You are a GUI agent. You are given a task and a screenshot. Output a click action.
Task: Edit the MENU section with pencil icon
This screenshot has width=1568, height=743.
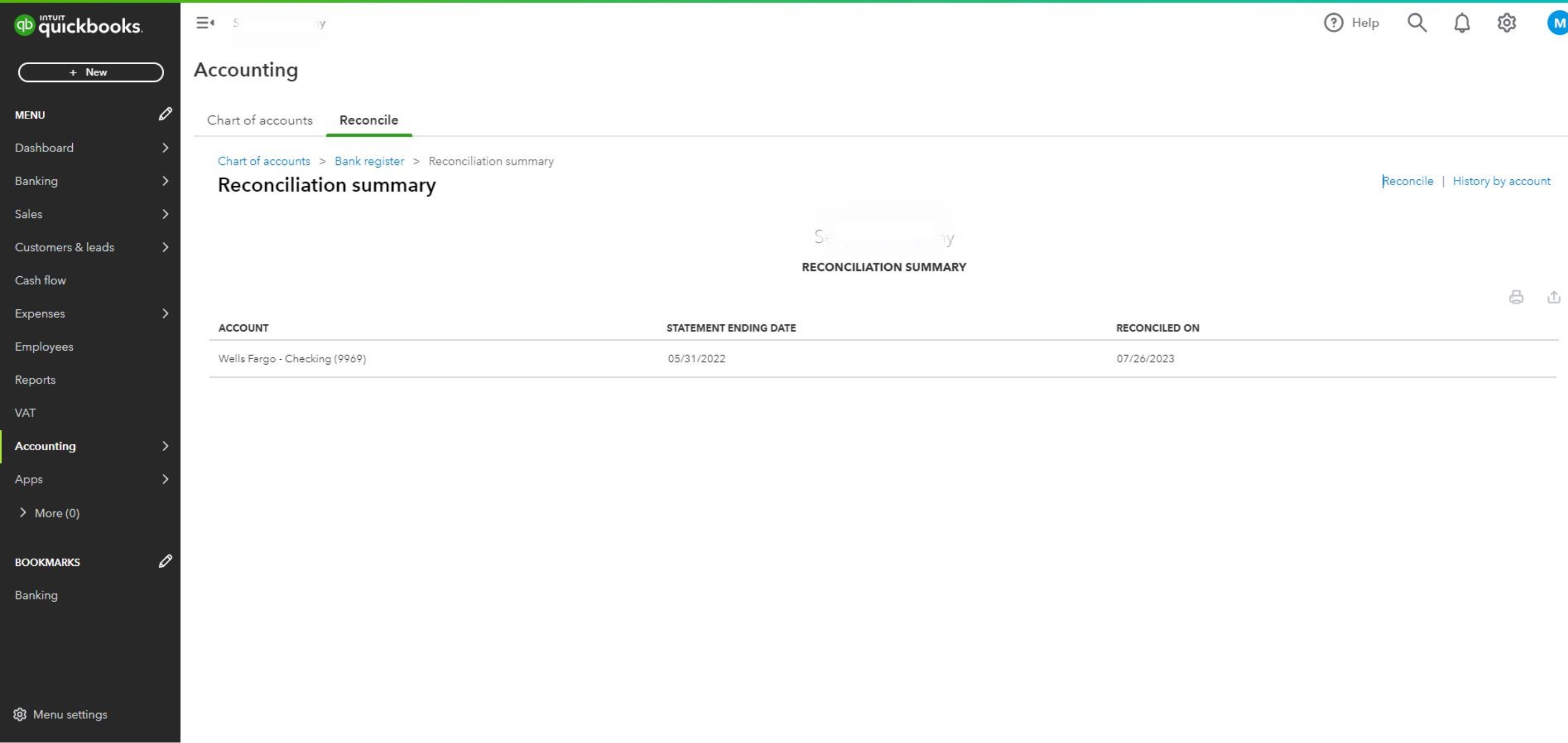pyautogui.click(x=165, y=115)
